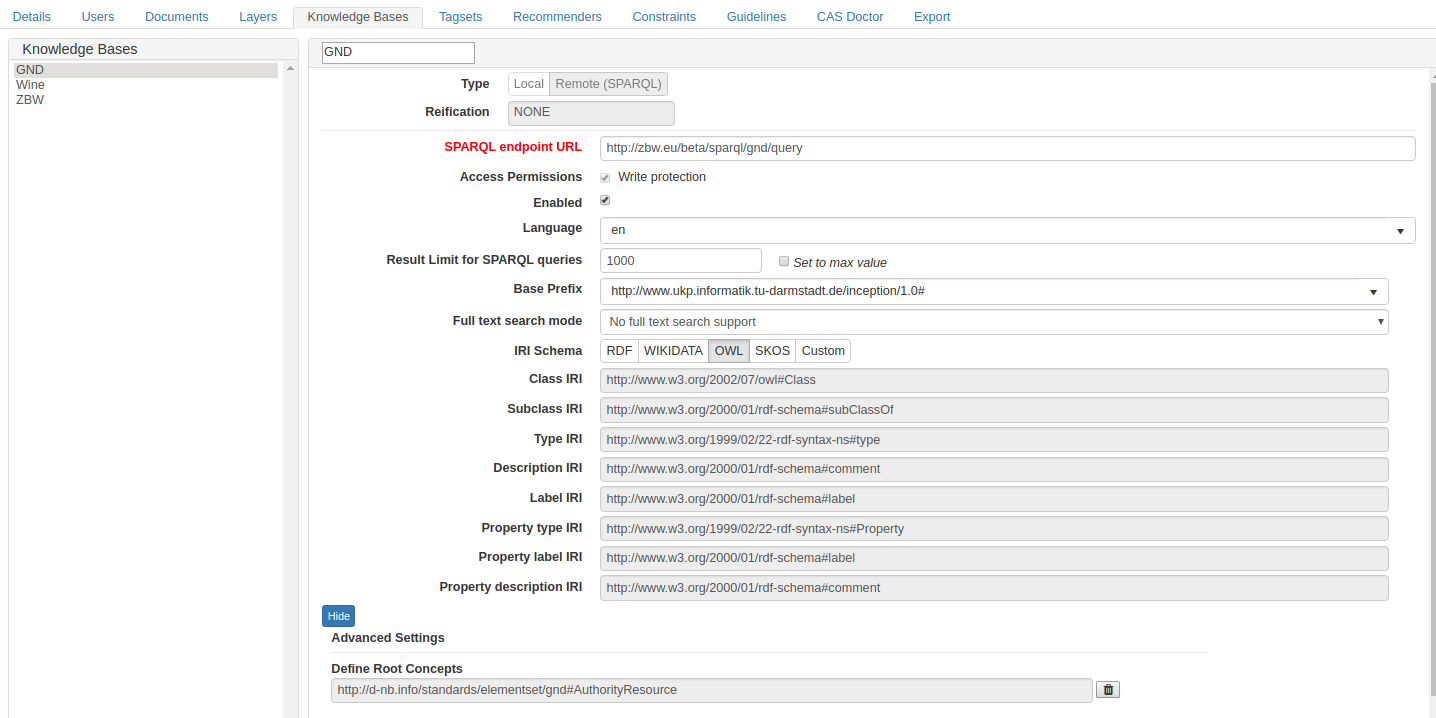
Task: Open the Full text search mode dropdown
Action: tap(1380, 321)
